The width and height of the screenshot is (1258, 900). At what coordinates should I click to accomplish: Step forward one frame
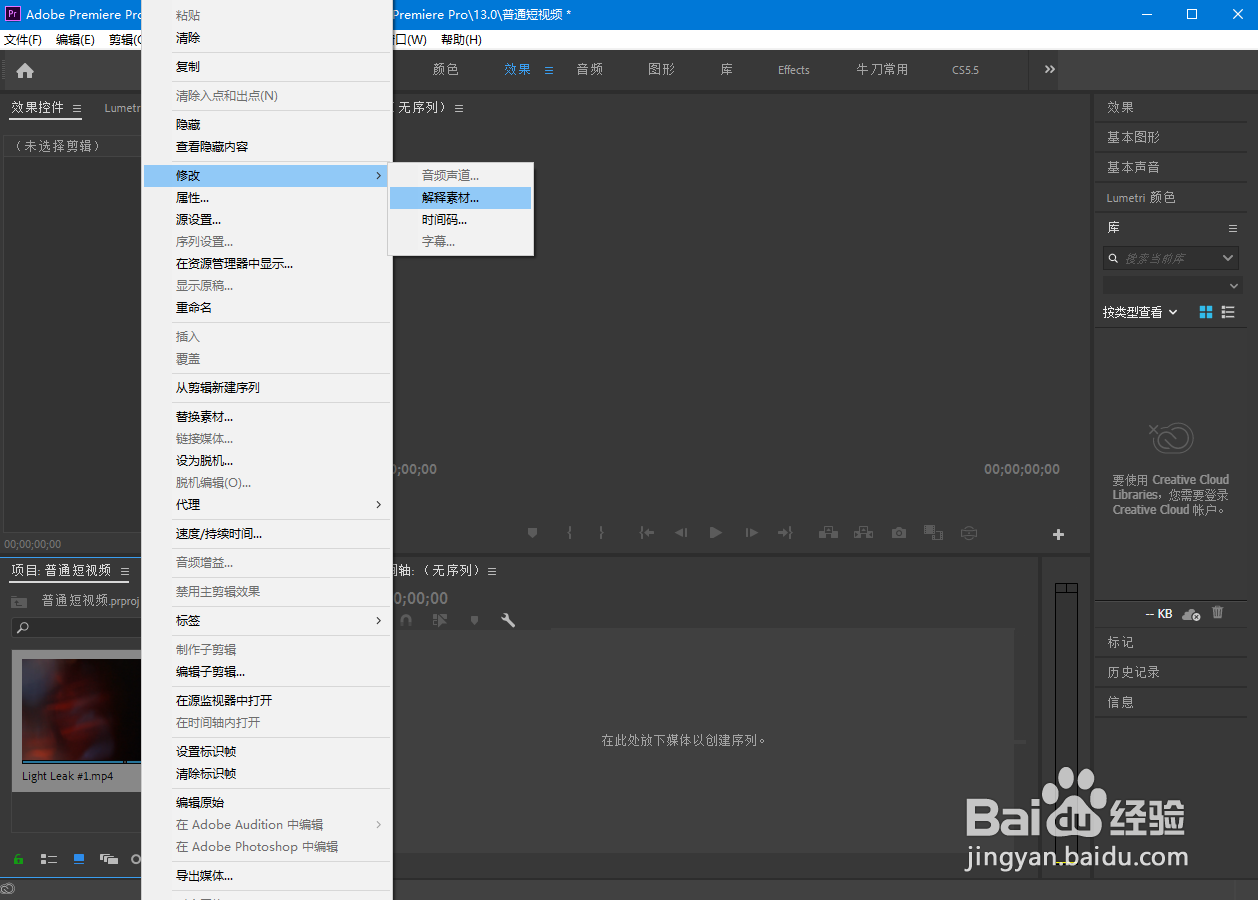click(x=751, y=533)
